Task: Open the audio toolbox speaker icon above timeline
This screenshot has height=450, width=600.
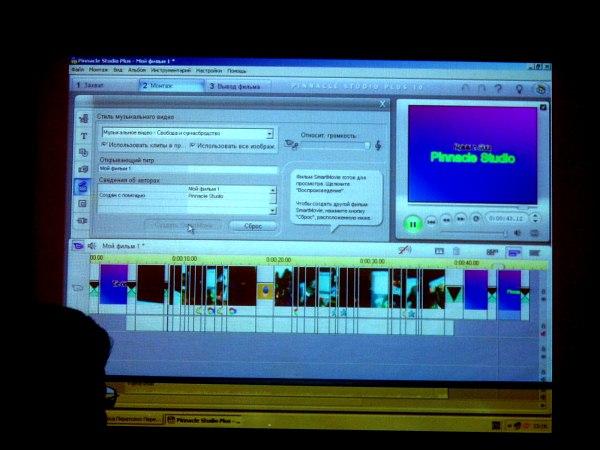Action: click(92, 246)
